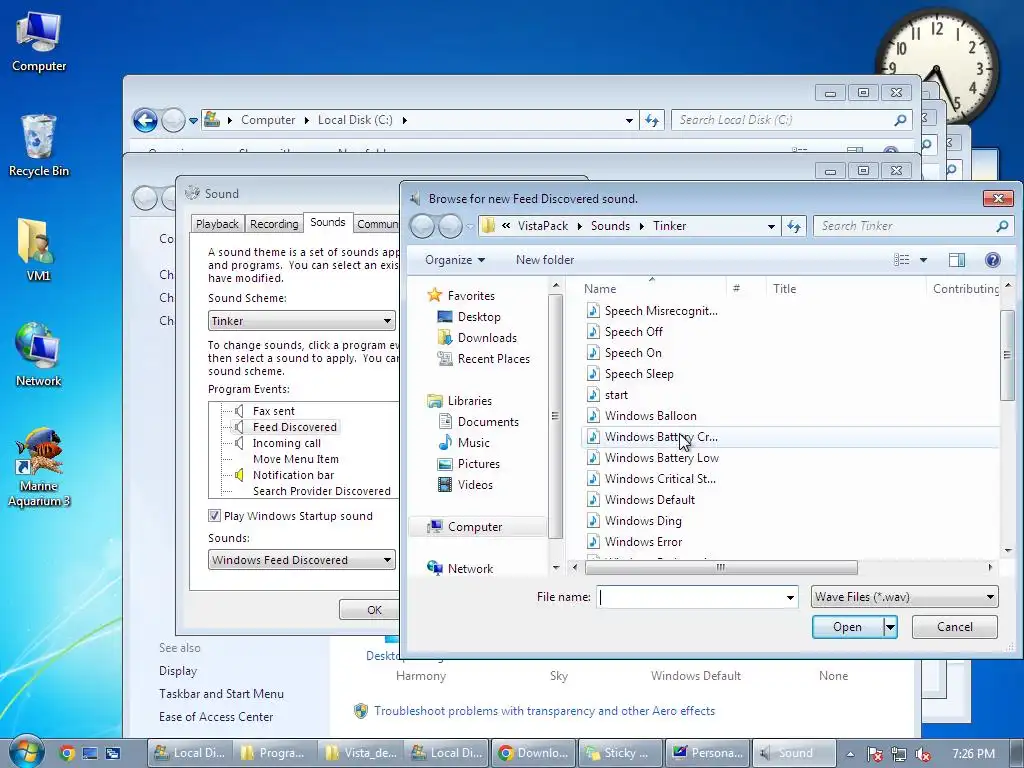Click the file list vertical scrollbar thumb
1024x768 pixels.
point(1006,355)
